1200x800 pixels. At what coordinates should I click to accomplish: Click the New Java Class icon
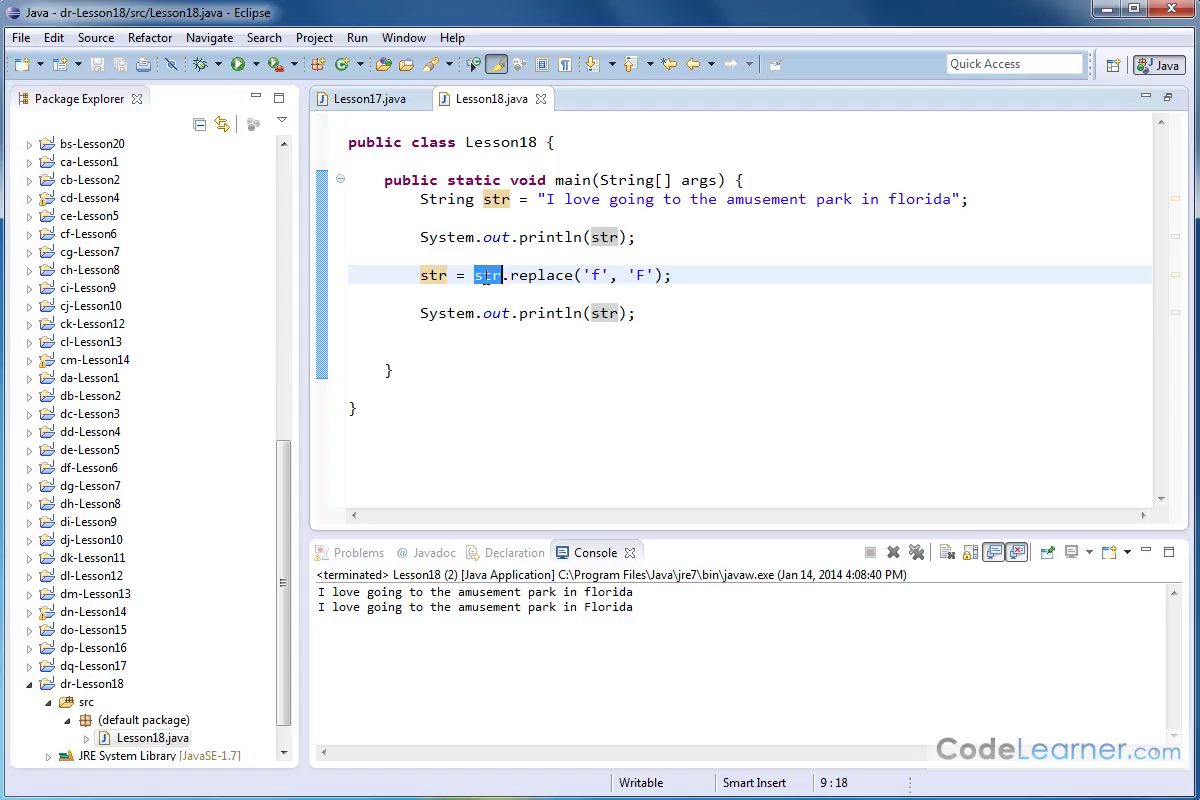[x=342, y=64]
